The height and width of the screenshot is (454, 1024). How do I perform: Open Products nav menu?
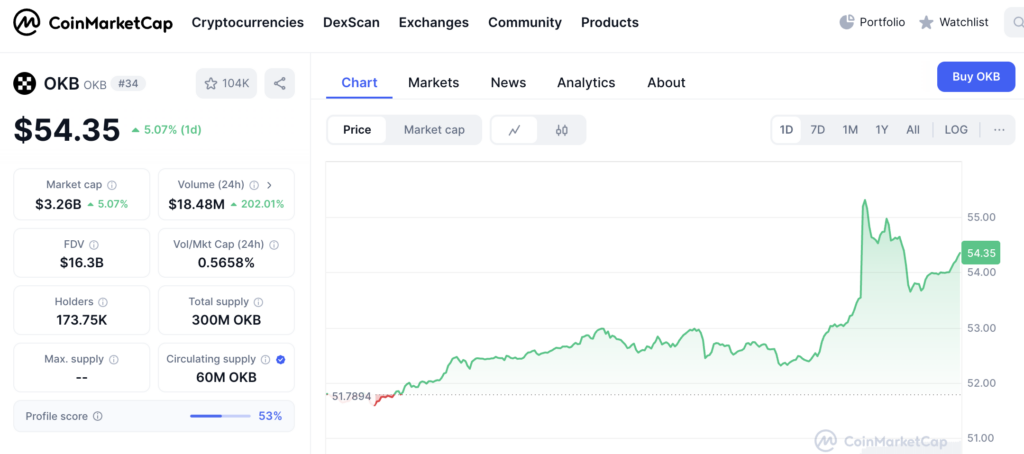pos(610,22)
